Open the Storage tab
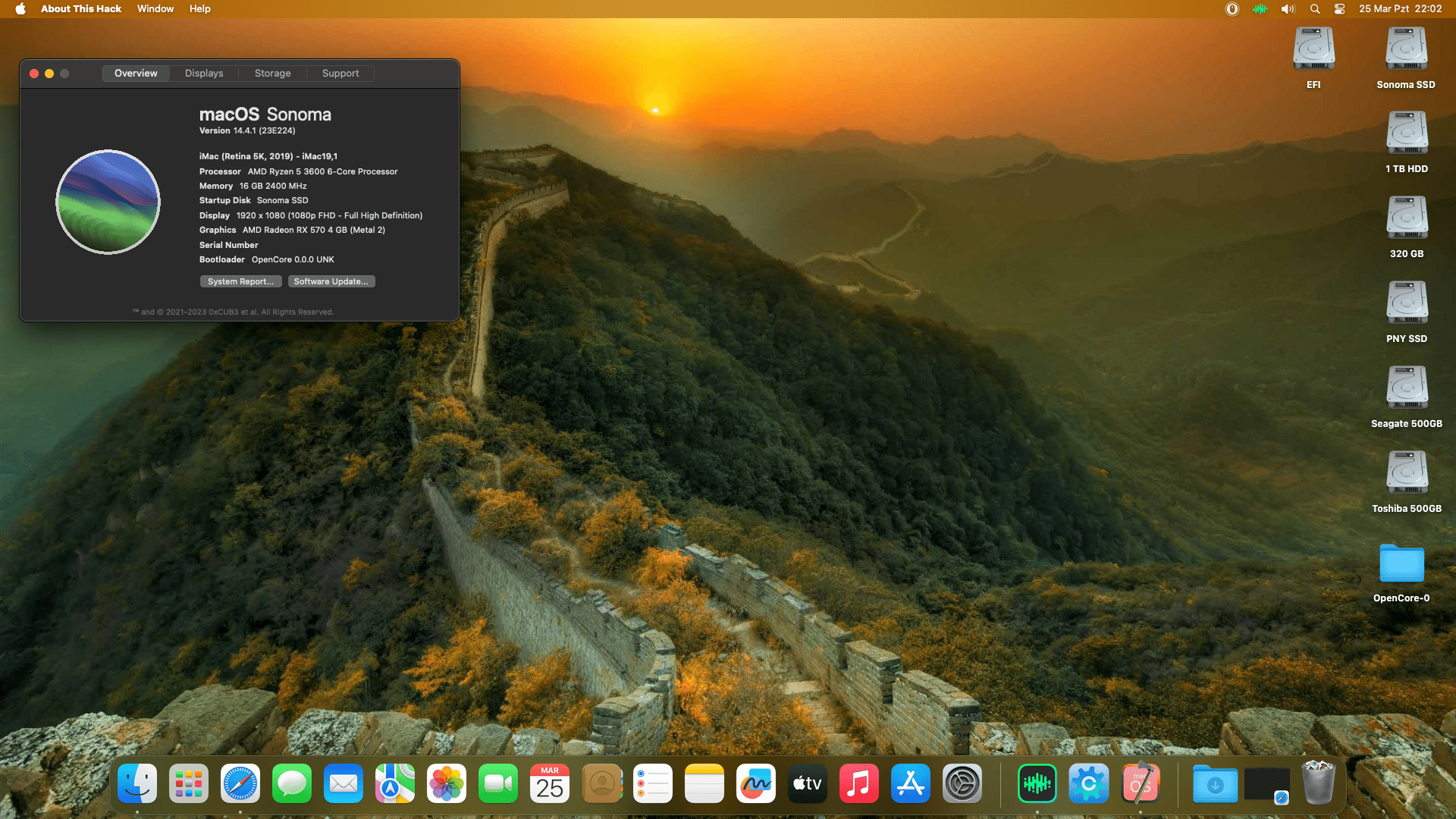The height and width of the screenshot is (819, 1456). click(272, 74)
